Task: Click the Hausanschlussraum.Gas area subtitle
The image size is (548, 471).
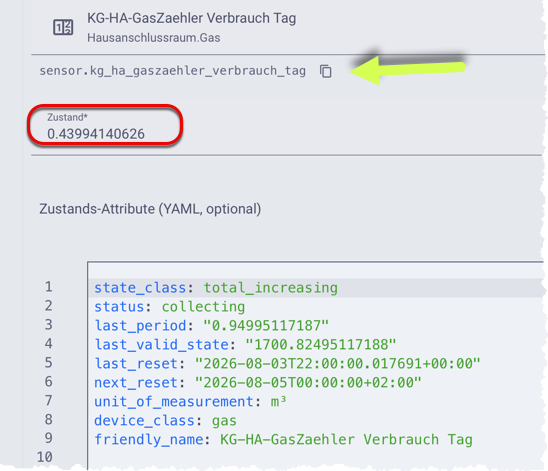Action: (x=154, y=38)
